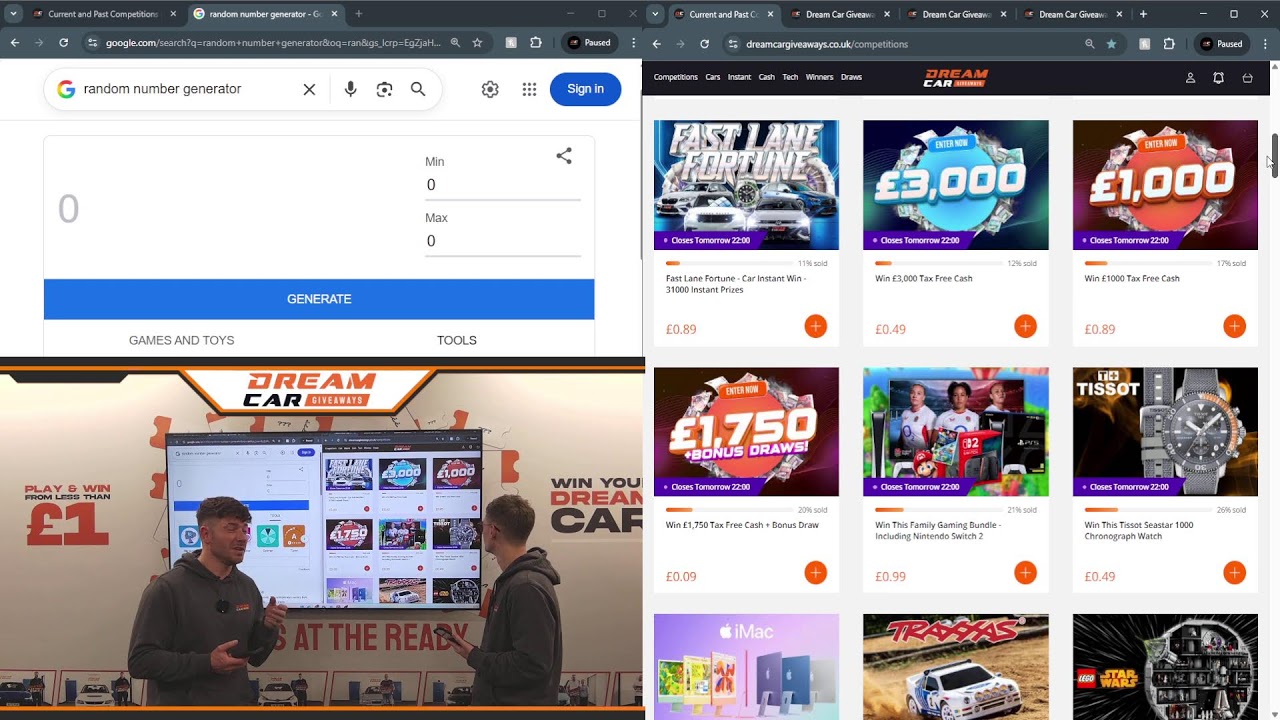The width and height of the screenshot is (1280, 720).
Task: Bookmark the Google page with star
Action: click(477, 43)
